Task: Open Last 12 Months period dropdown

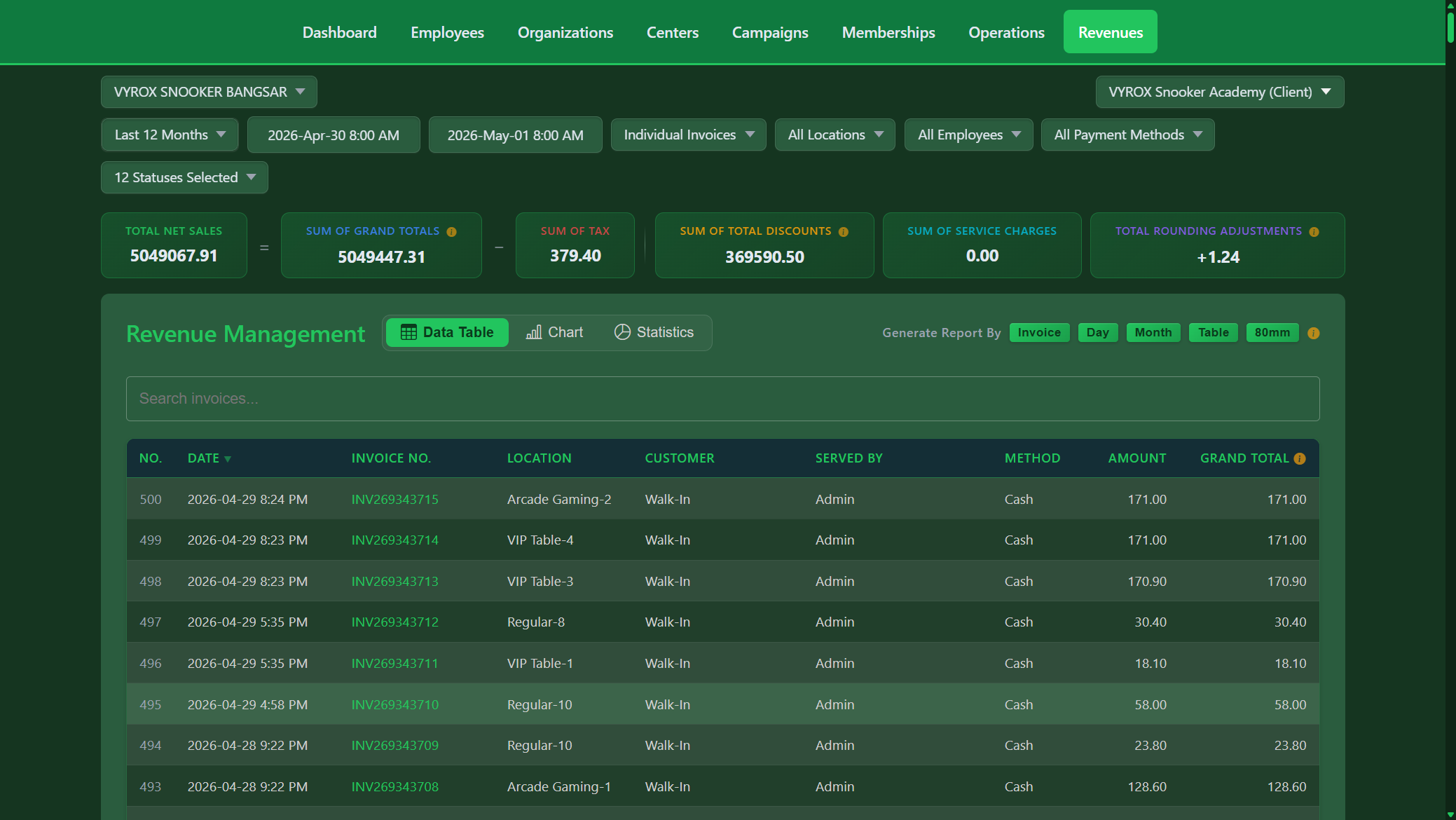Action: coord(170,135)
